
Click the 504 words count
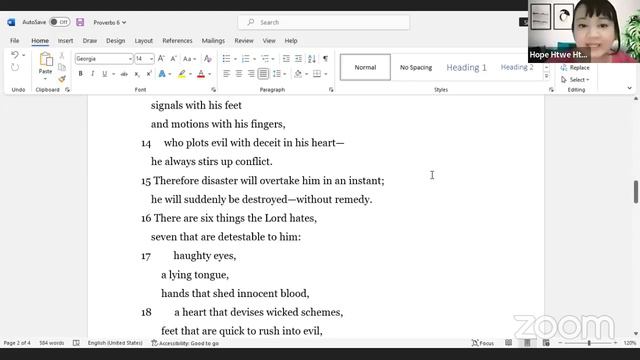(x=51, y=343)
